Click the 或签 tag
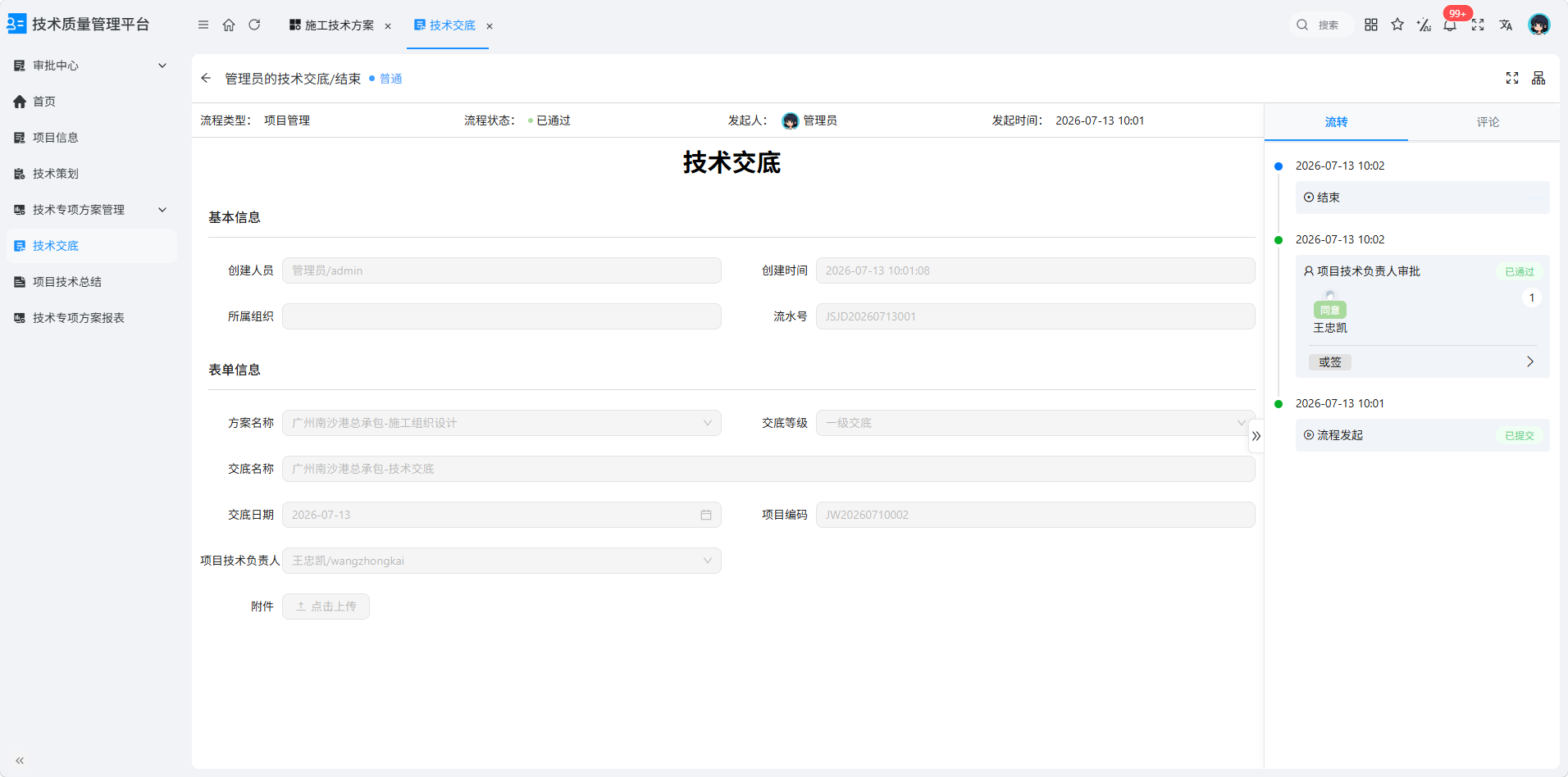 [1330, 362]
